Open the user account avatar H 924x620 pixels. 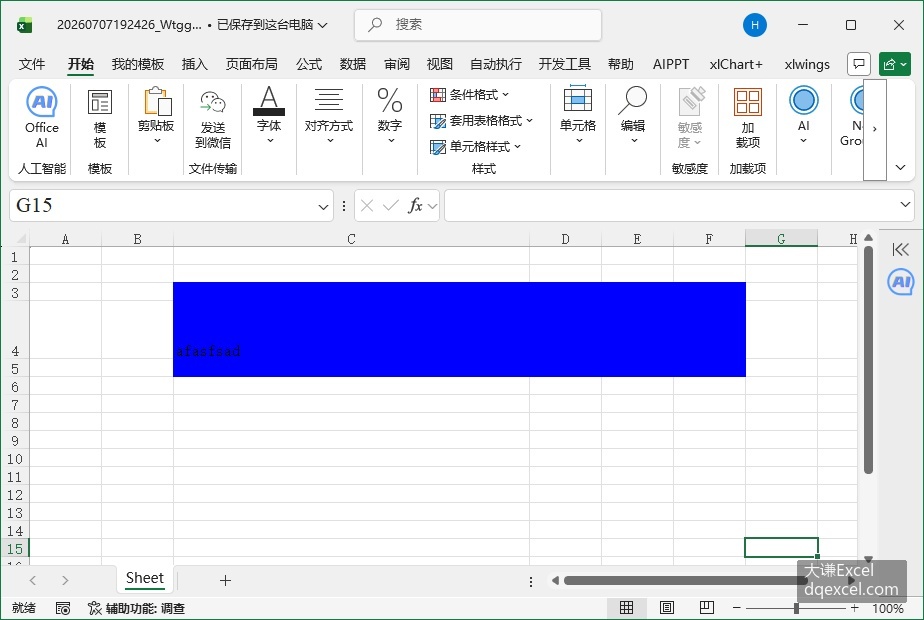pyautogui.click(x=755, y=25)
